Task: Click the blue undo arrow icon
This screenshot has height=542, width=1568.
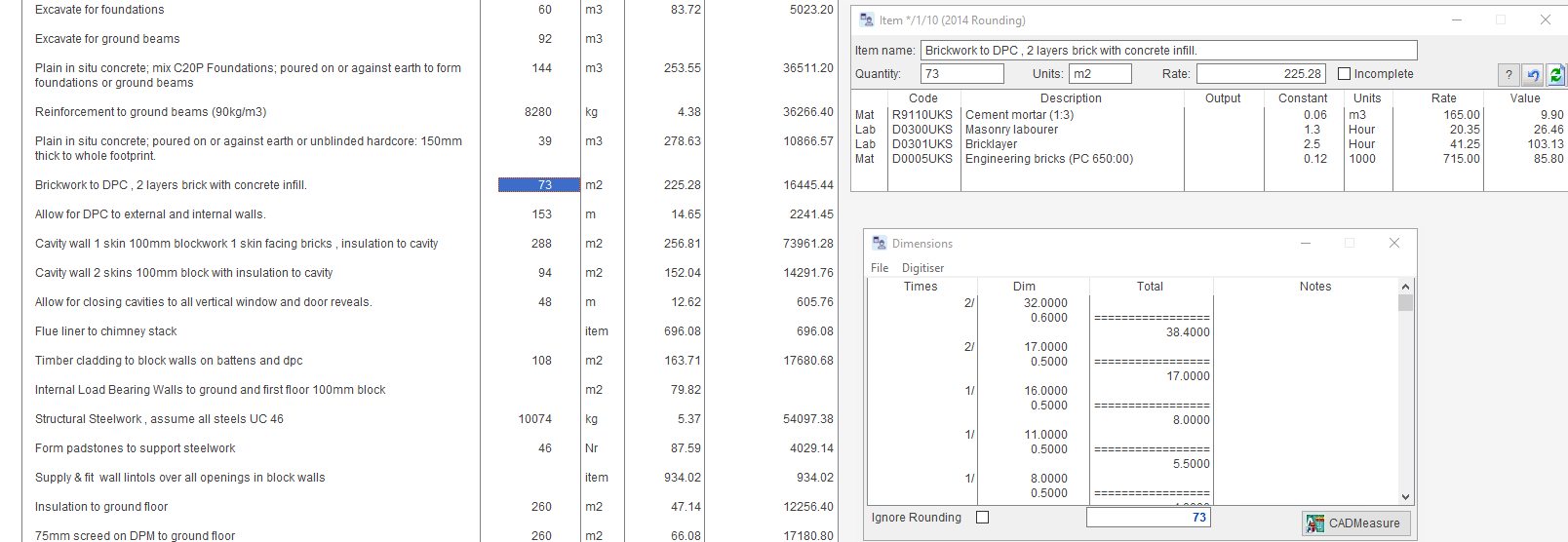Action: click(1533, 75)
